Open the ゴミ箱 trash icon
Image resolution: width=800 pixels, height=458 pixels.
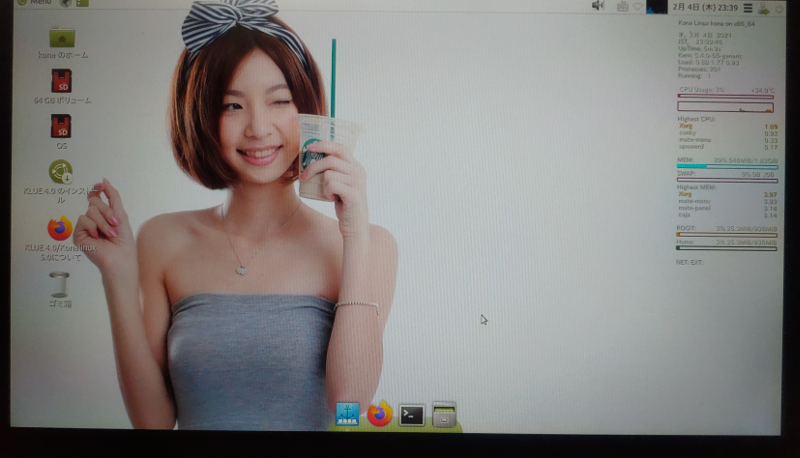click(x=60, y=290)
